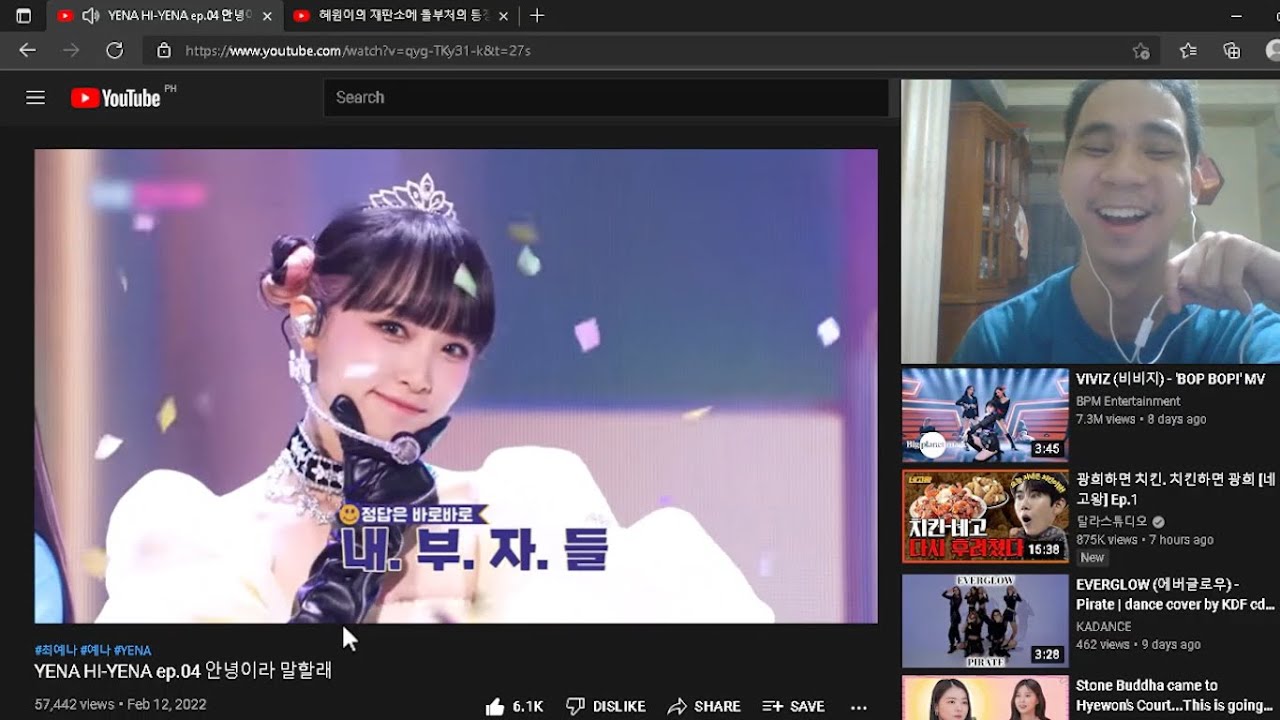Image resolution: width=1280 pixels, height=720 pixels.
Task: Open a new browser tab
Action: tap(537, 16)
